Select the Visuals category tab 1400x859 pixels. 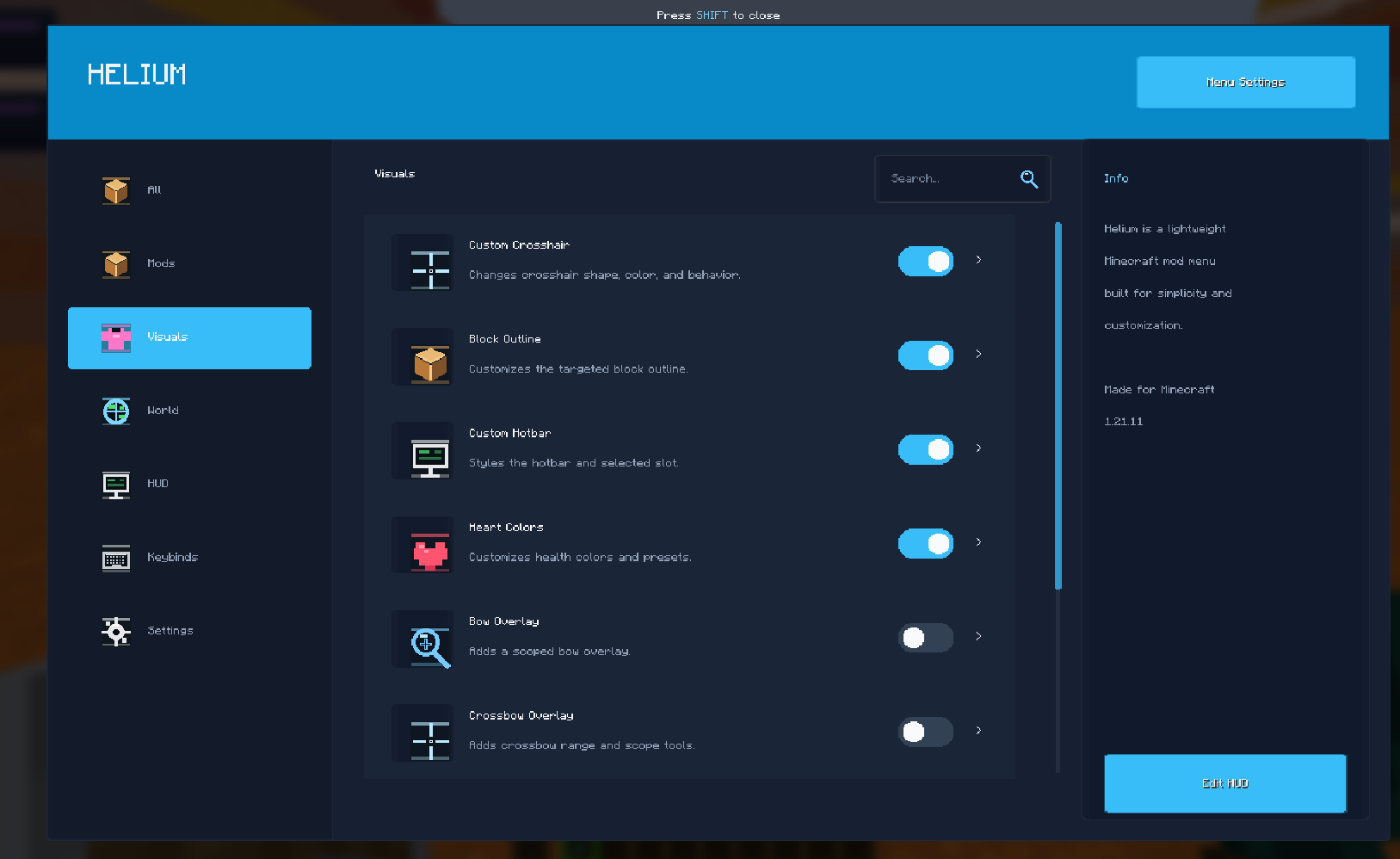pyautogui.click(x=189, y=338)
